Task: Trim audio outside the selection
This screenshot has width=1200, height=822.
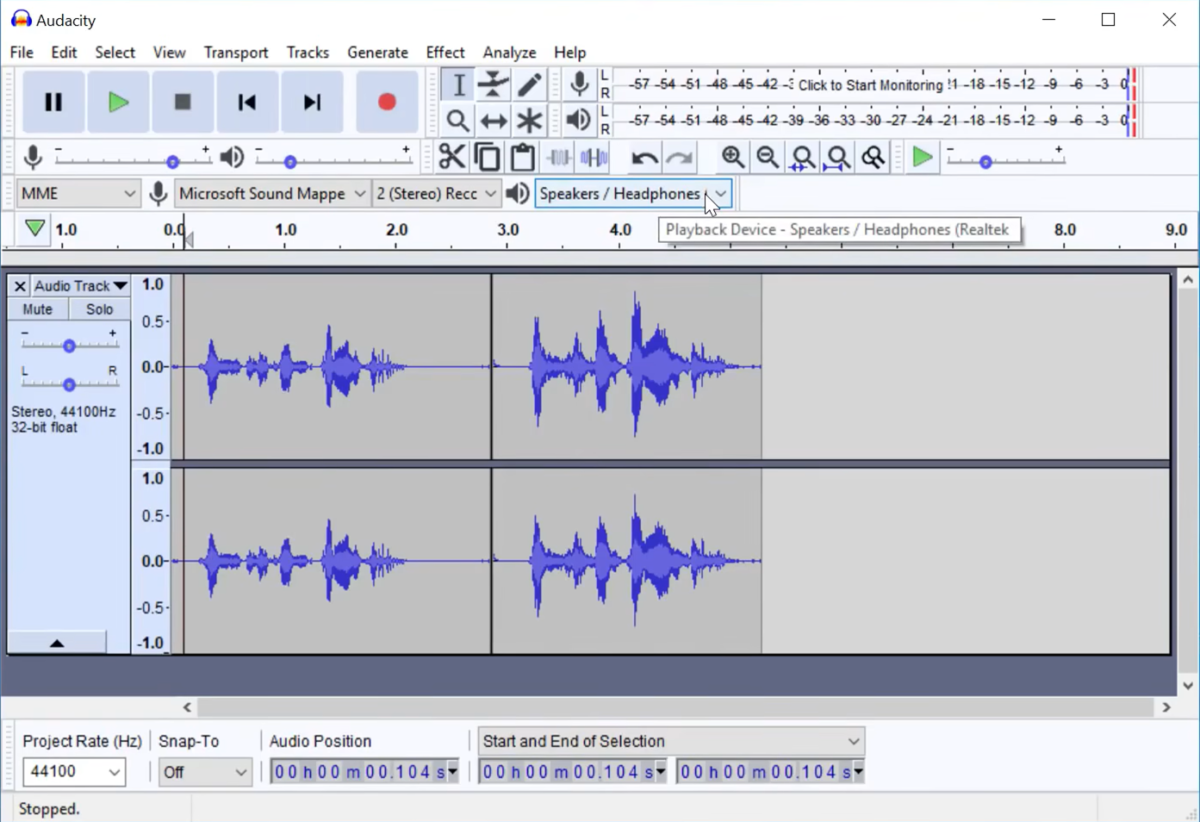Action: coord(558,157)
